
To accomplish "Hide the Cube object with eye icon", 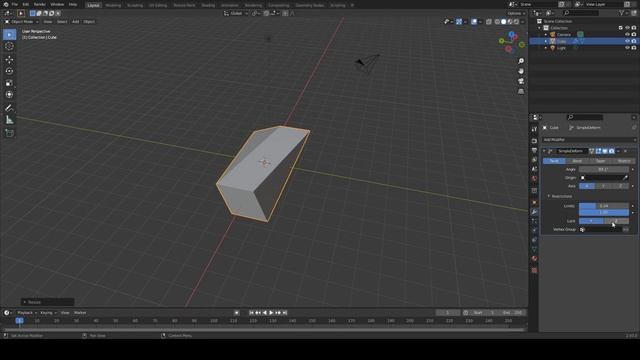I will coord(627,41).
